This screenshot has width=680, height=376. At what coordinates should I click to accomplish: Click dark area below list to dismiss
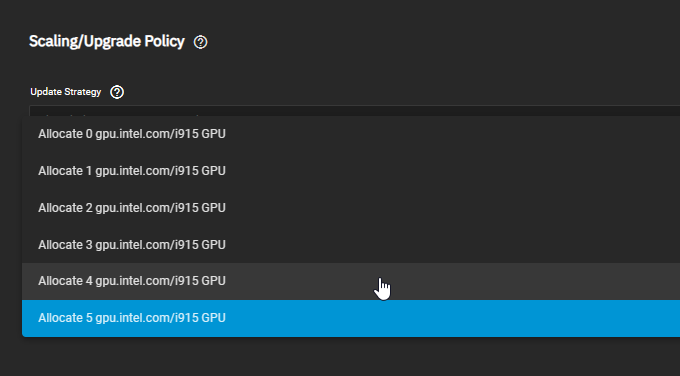(x=340, y=356)
